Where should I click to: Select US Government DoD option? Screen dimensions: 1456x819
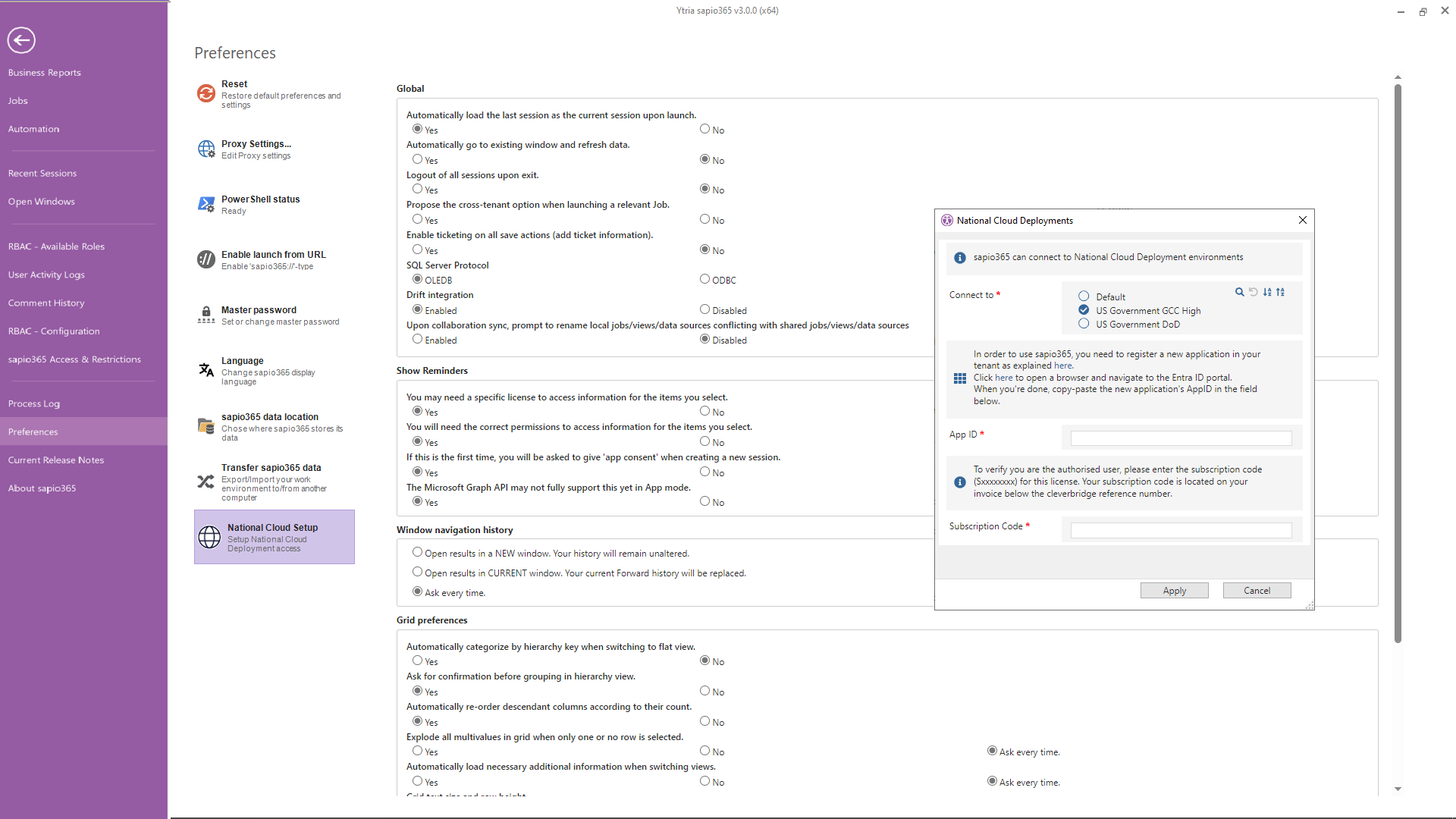(1084, 324)
